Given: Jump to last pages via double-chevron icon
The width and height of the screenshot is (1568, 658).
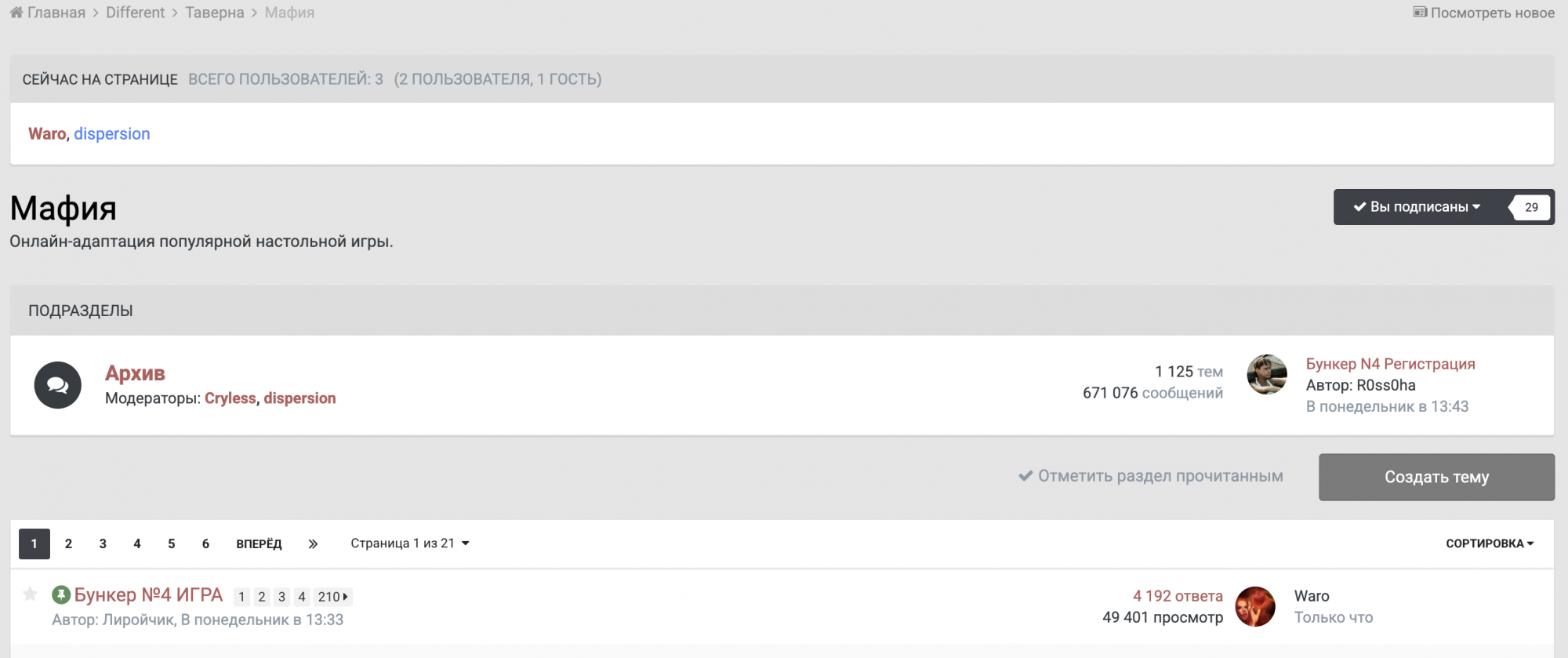Looking at the screenshot, I should click(x=313, y=543).
